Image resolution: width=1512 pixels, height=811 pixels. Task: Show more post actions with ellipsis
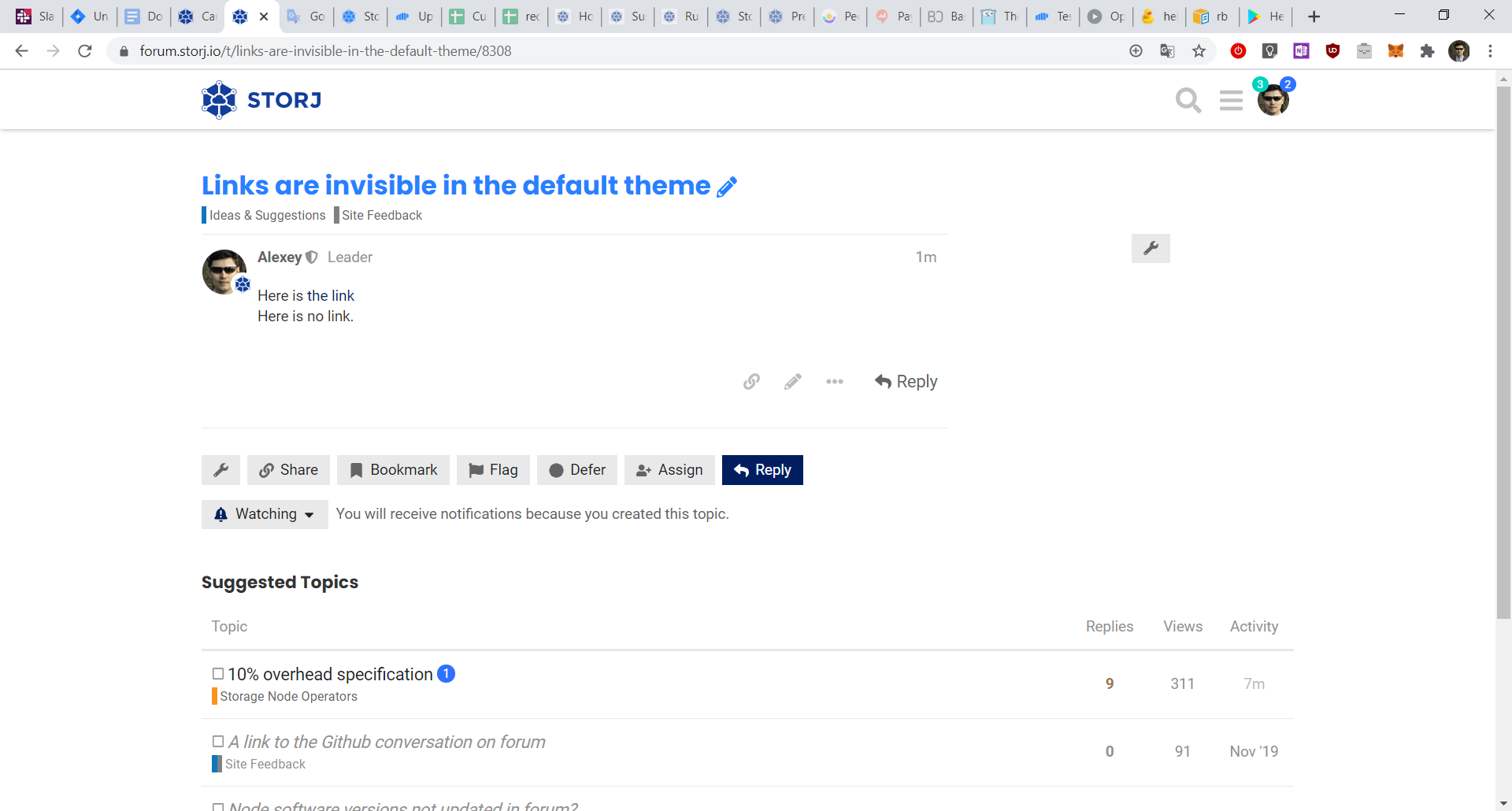(x=835, y=382)
